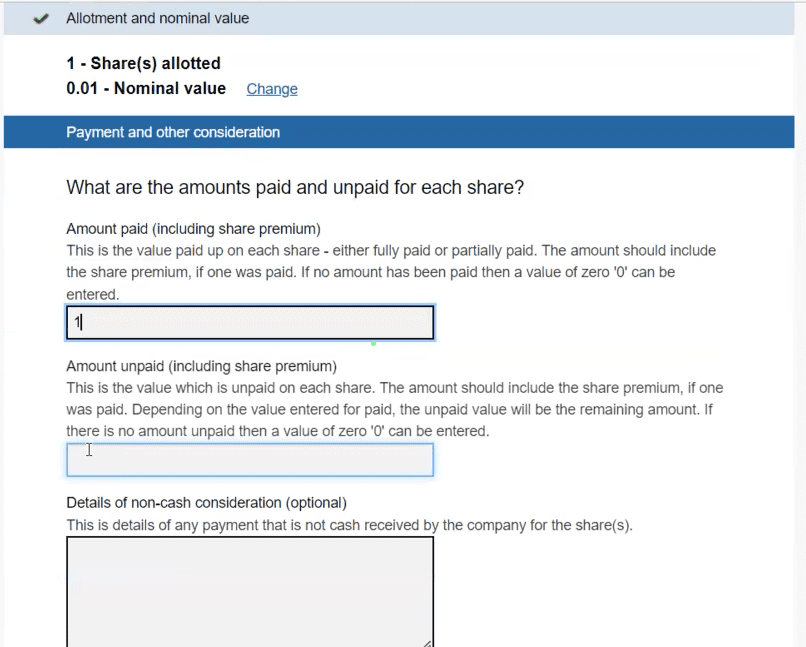
Task: Focus the 'Amount unpaid' entry field
Action: 249,459
